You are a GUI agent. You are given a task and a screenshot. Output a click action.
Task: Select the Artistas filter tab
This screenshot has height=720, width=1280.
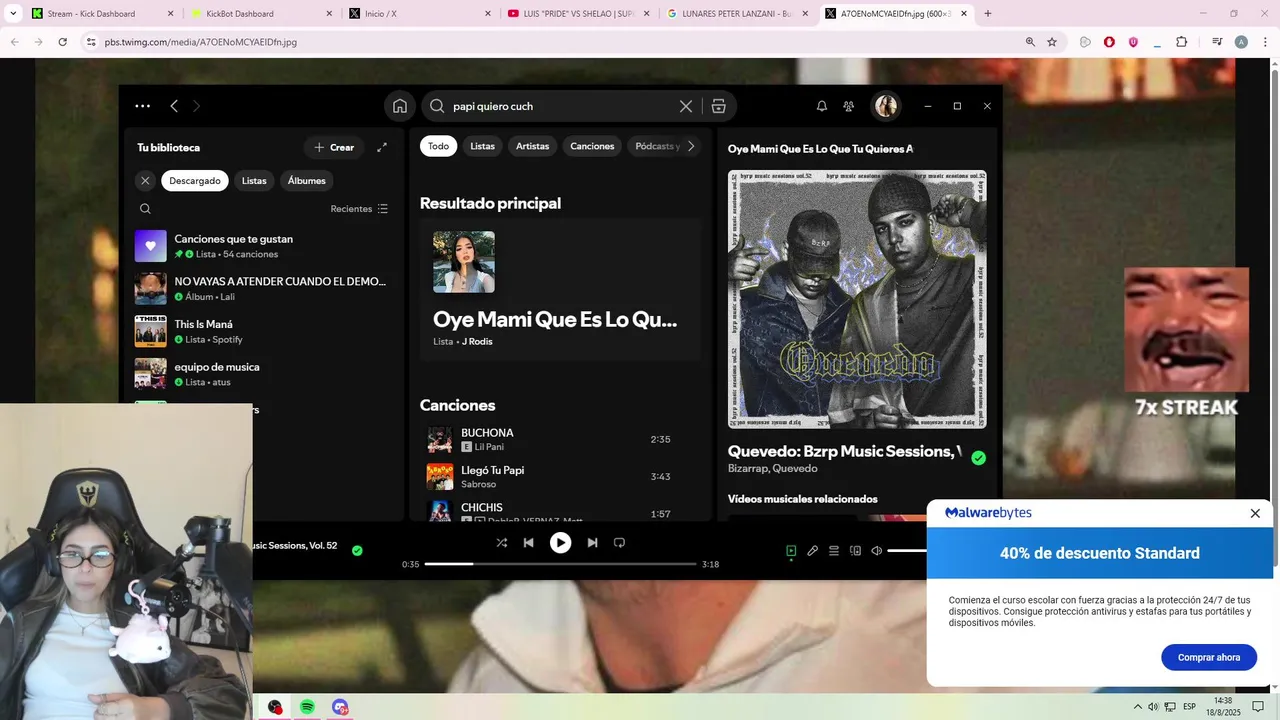click(533, 146)
